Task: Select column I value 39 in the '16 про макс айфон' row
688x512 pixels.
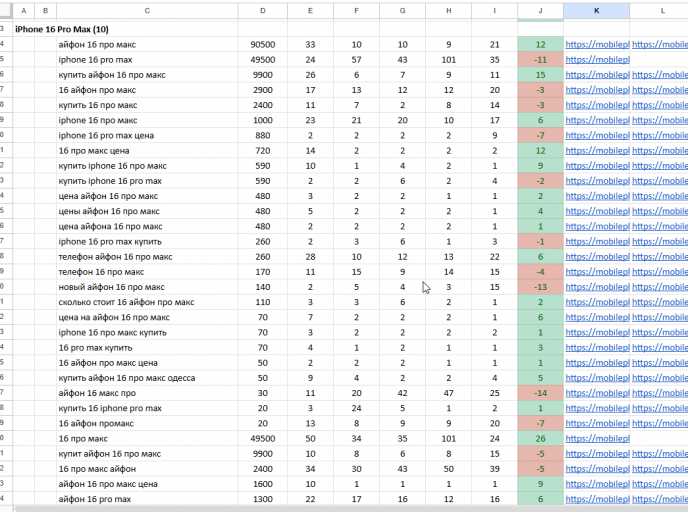Action: [494, 469]
